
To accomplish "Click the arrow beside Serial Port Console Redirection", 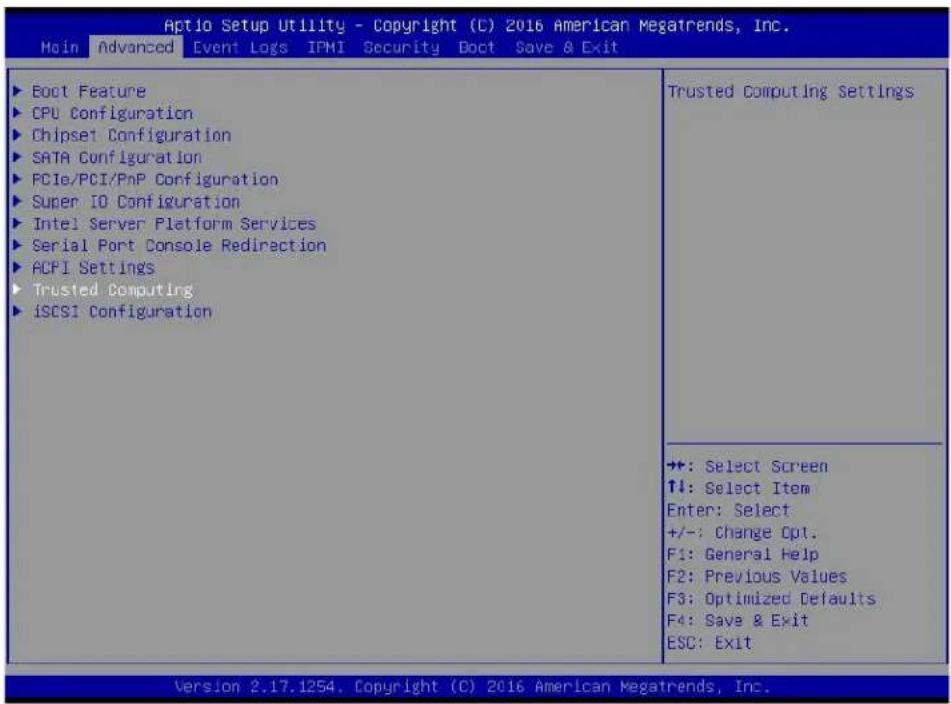I will point(18,245).
